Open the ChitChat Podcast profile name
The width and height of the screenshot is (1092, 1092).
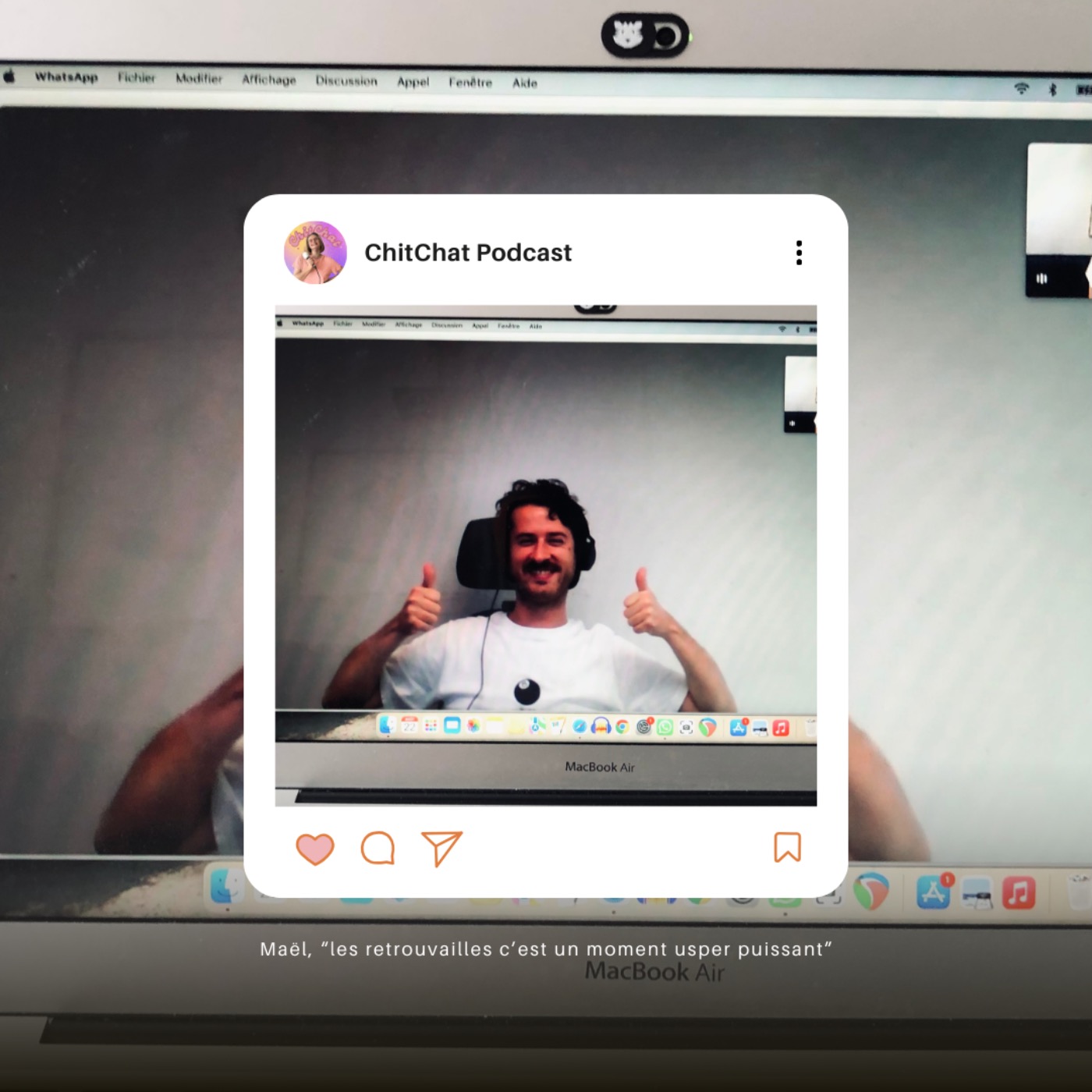coord(468,253)
